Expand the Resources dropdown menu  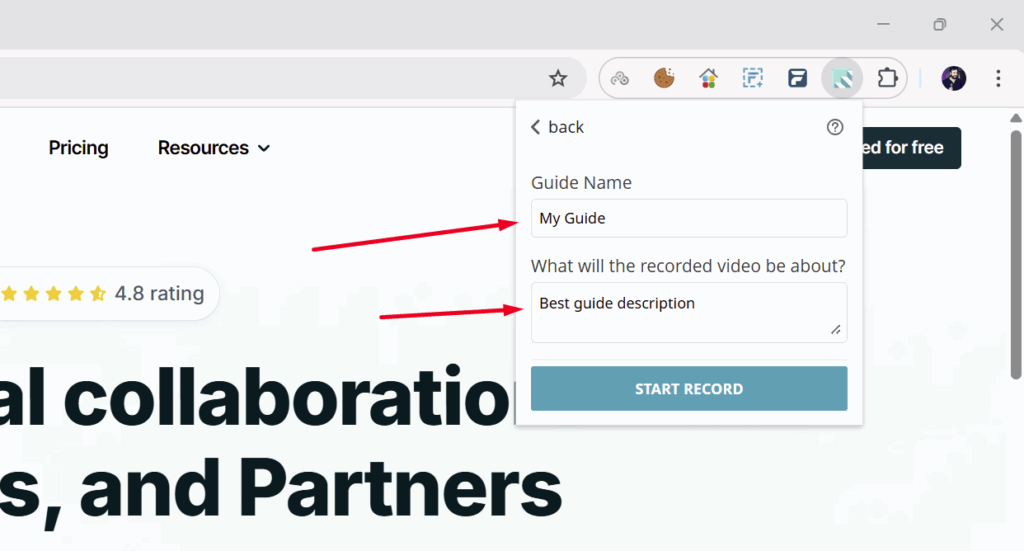(x=214, y=148)
